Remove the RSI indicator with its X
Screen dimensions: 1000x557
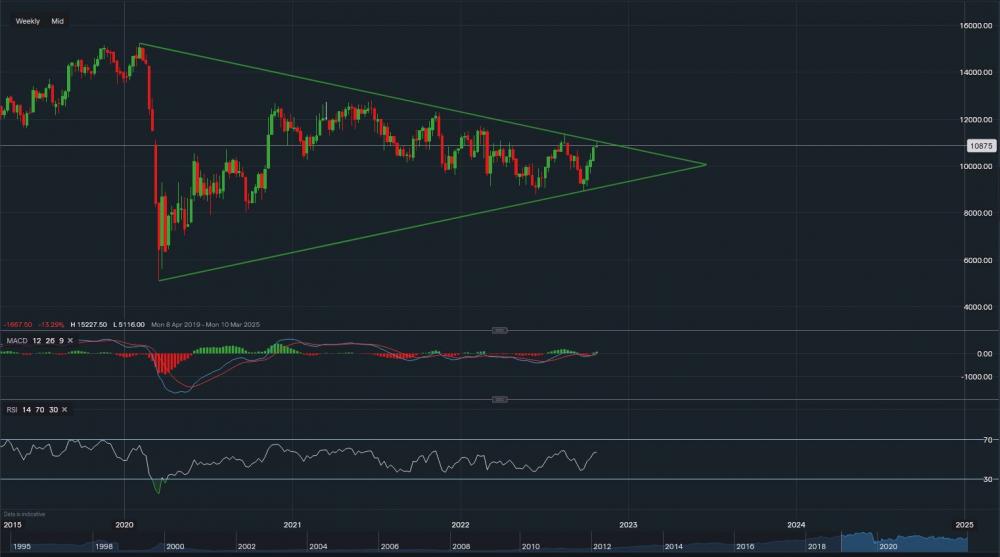pos(63,410)
